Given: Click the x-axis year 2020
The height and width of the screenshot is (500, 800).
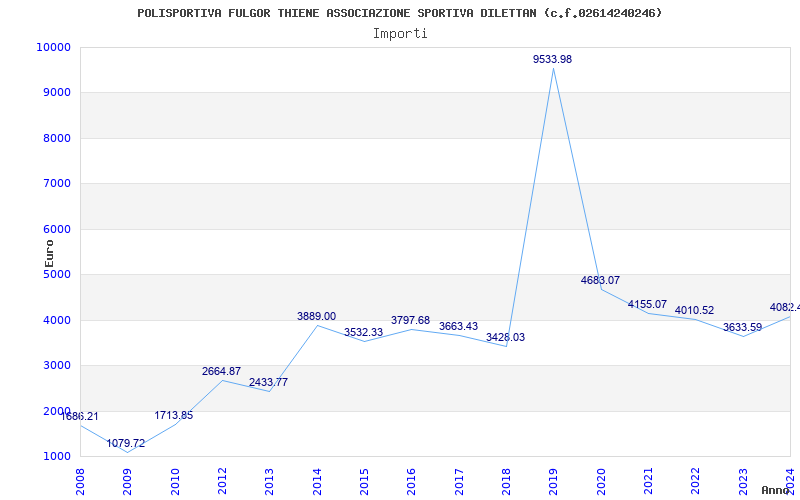Looking at the screenshot, I should pyautogui.click(x=601, y=481).
